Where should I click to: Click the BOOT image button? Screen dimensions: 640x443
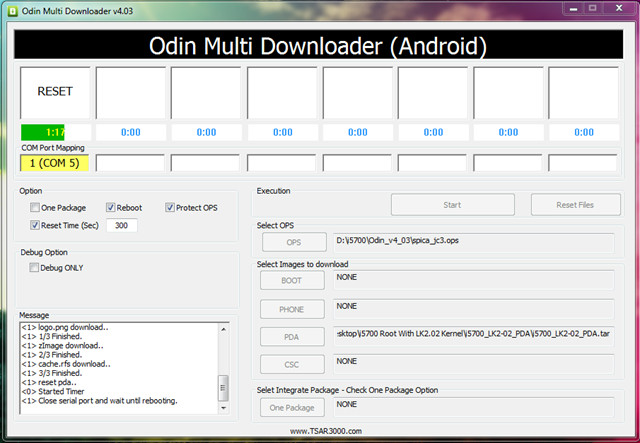[292, 280]
